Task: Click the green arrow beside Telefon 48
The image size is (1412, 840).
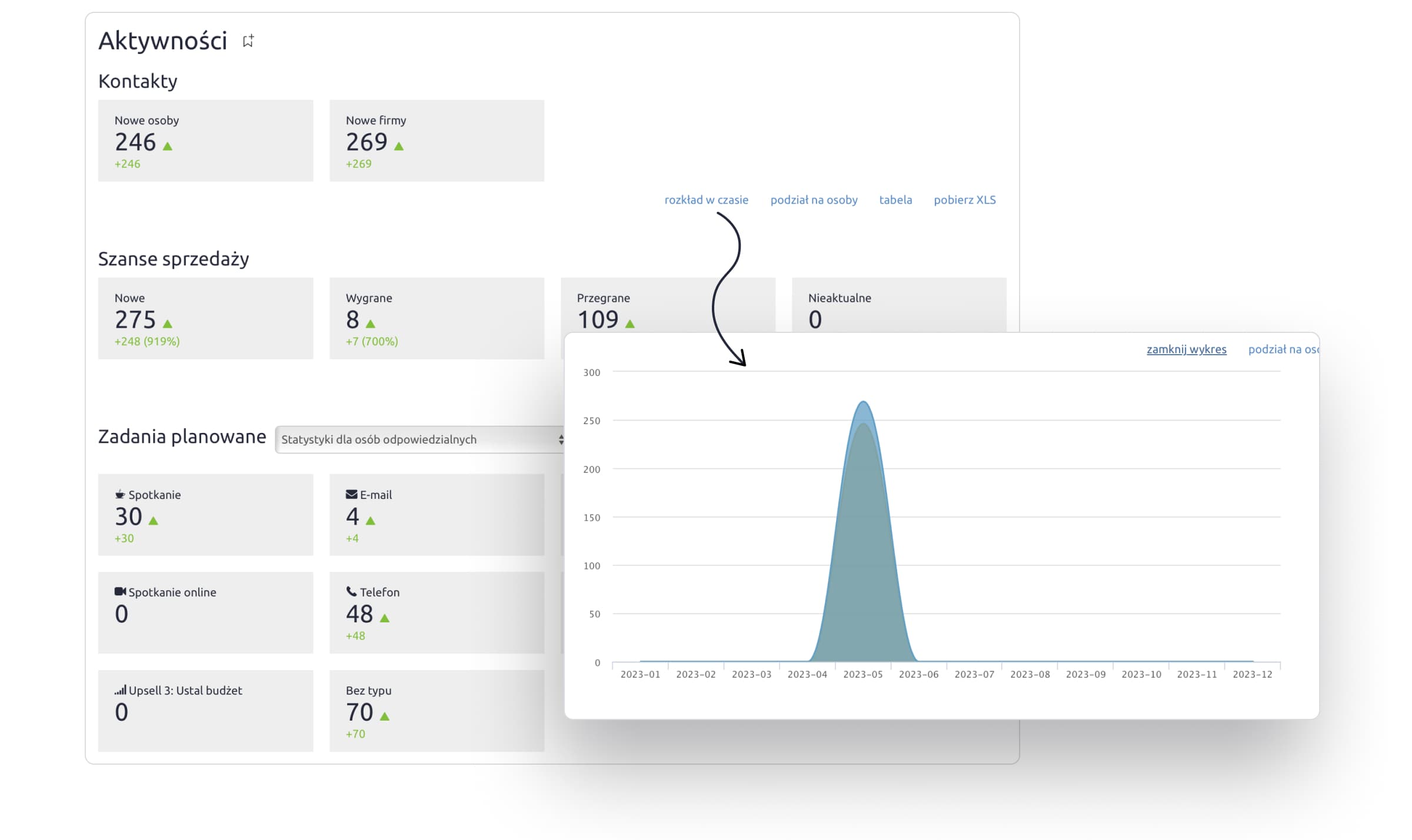Action: pyautogui.click(x=385, y=618)
